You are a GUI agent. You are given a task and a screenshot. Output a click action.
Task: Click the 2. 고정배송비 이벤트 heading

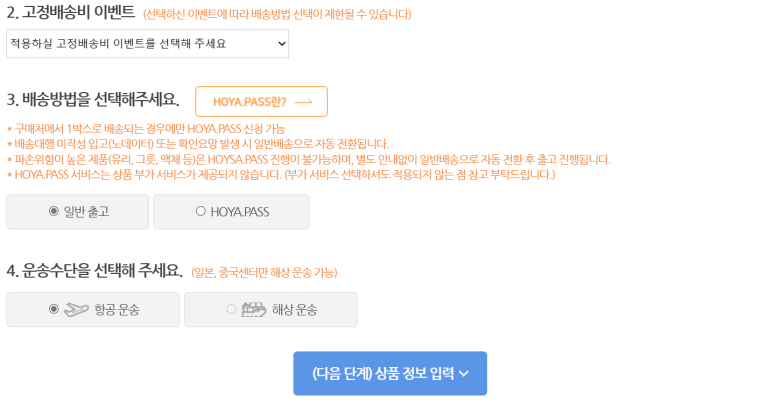71,12
